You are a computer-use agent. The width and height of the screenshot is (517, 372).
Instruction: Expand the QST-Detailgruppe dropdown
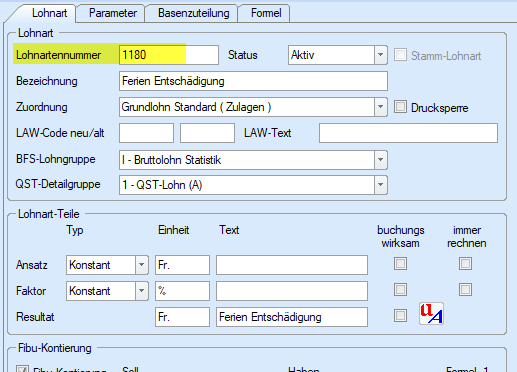coord(380,185)
